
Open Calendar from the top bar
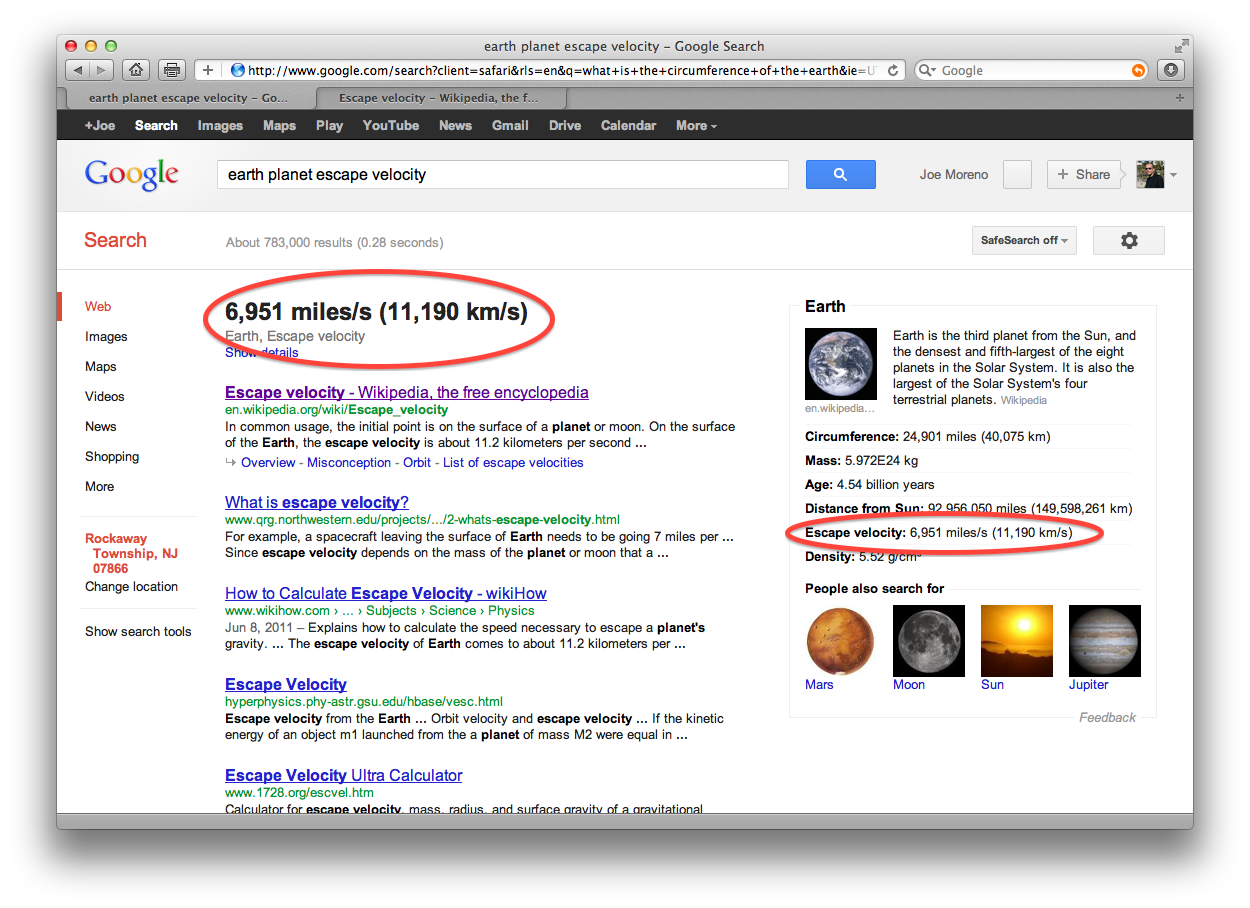coord(628,125)
